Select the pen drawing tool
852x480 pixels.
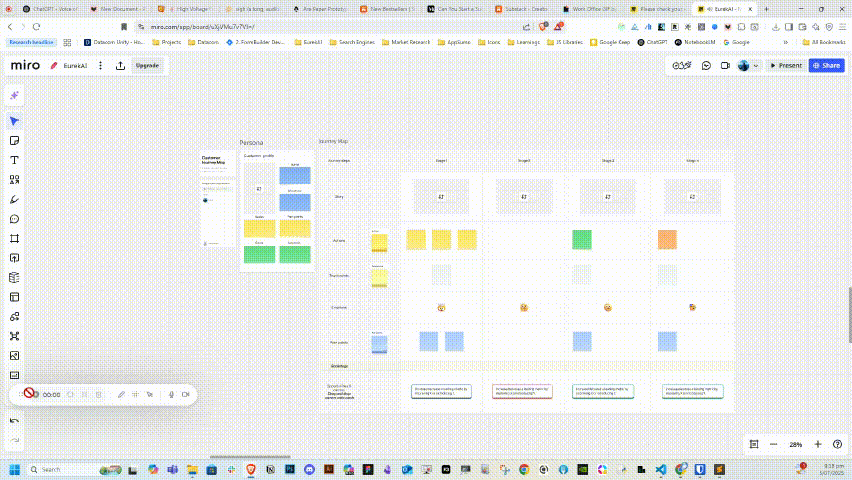[15, 199]
